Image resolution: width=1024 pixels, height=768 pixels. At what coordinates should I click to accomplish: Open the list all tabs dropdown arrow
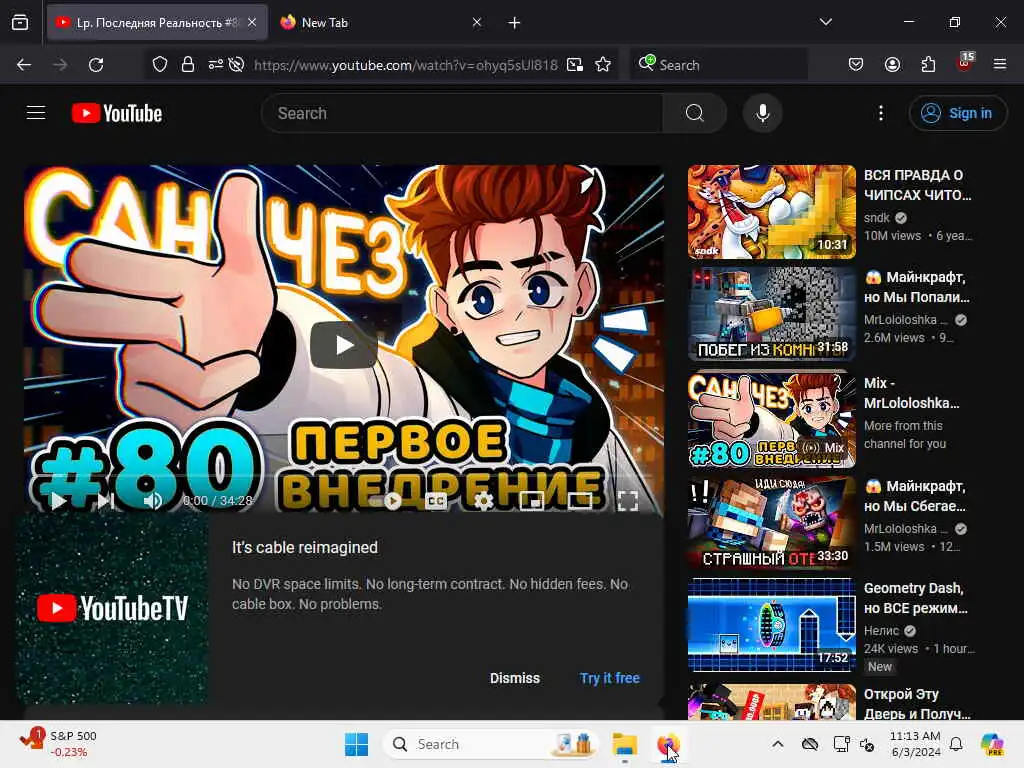click(826, 22)
